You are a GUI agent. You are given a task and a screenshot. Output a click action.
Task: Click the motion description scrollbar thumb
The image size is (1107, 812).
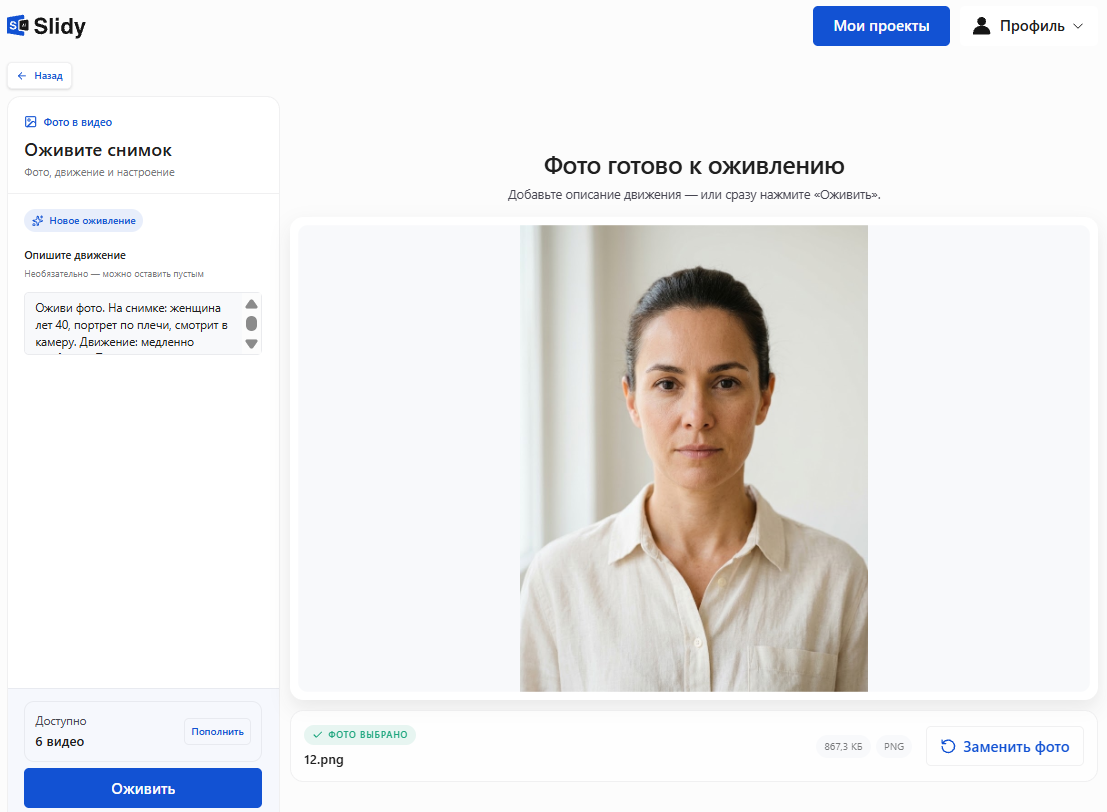point(251,323)
